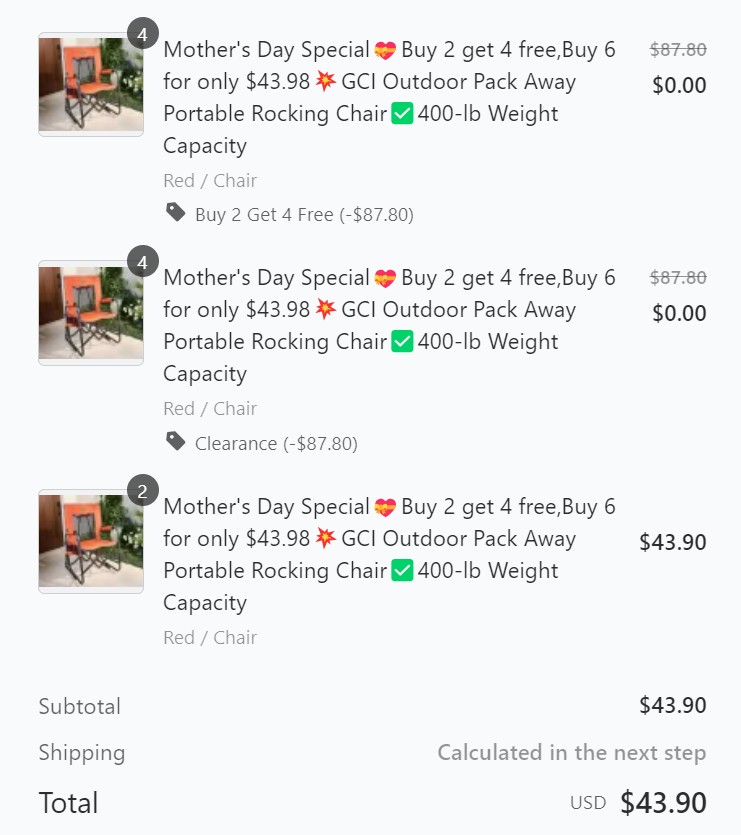Click the USD currency label by total
Viewport: 741px width, 835px height.
588,803
